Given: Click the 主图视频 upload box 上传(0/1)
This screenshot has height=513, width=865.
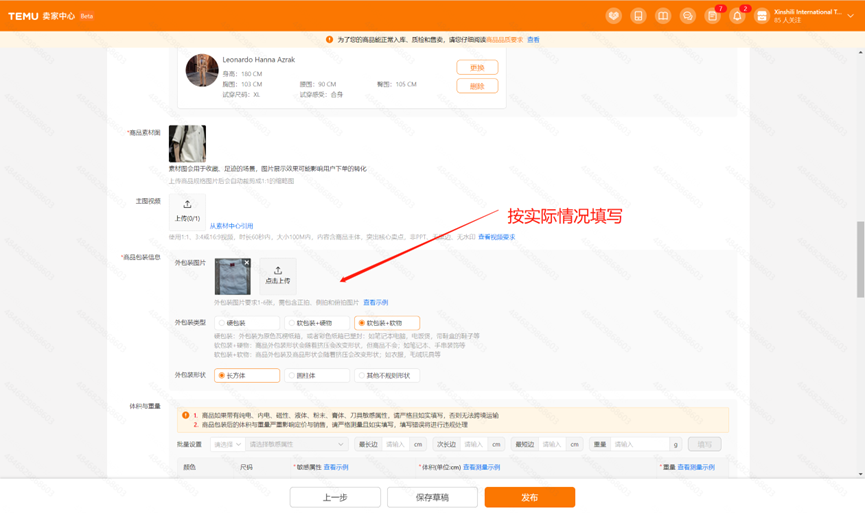Looking at the screenshot, I should (x=187, y=211).
